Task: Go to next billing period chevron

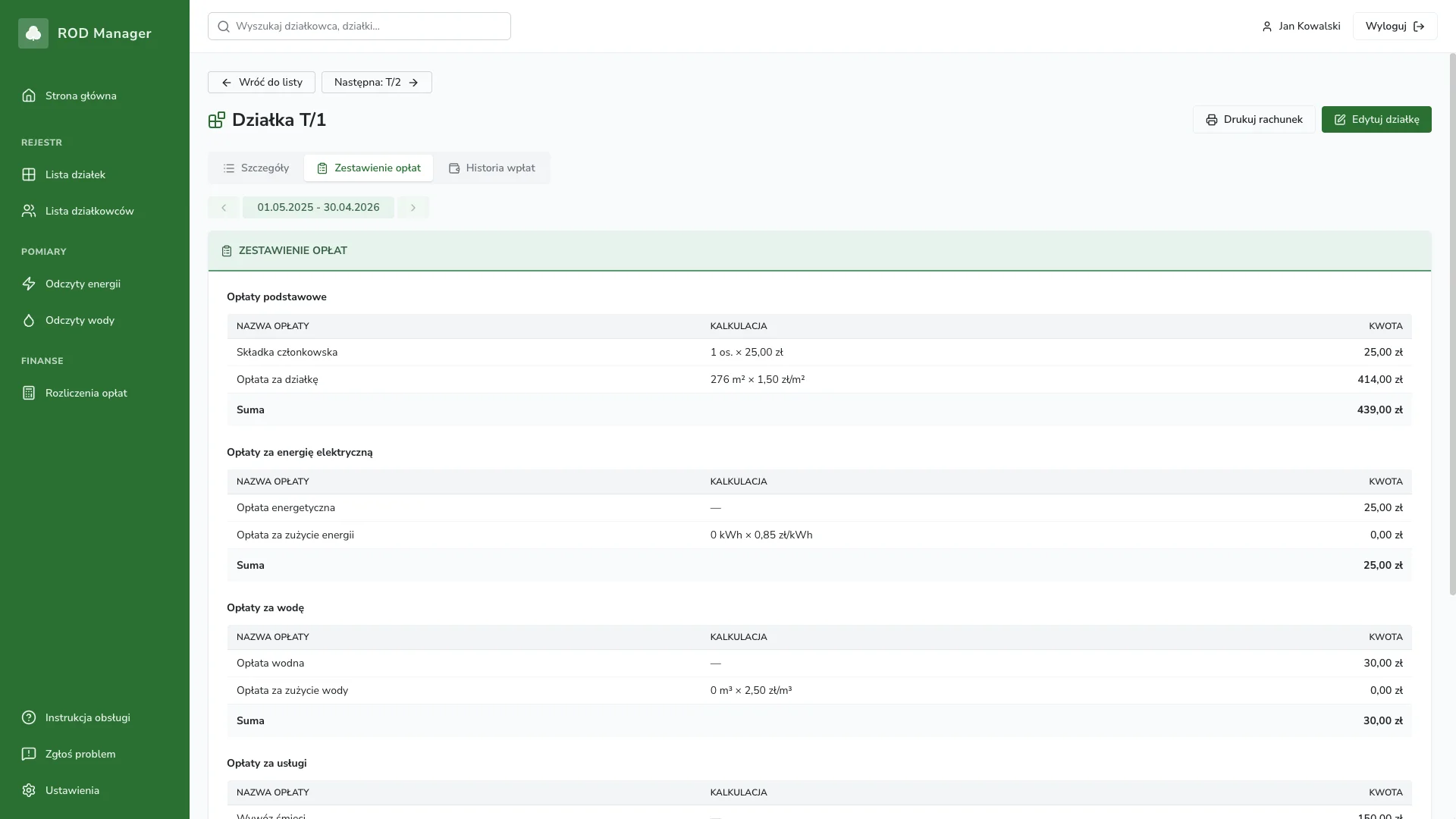Action: (413, 208)
